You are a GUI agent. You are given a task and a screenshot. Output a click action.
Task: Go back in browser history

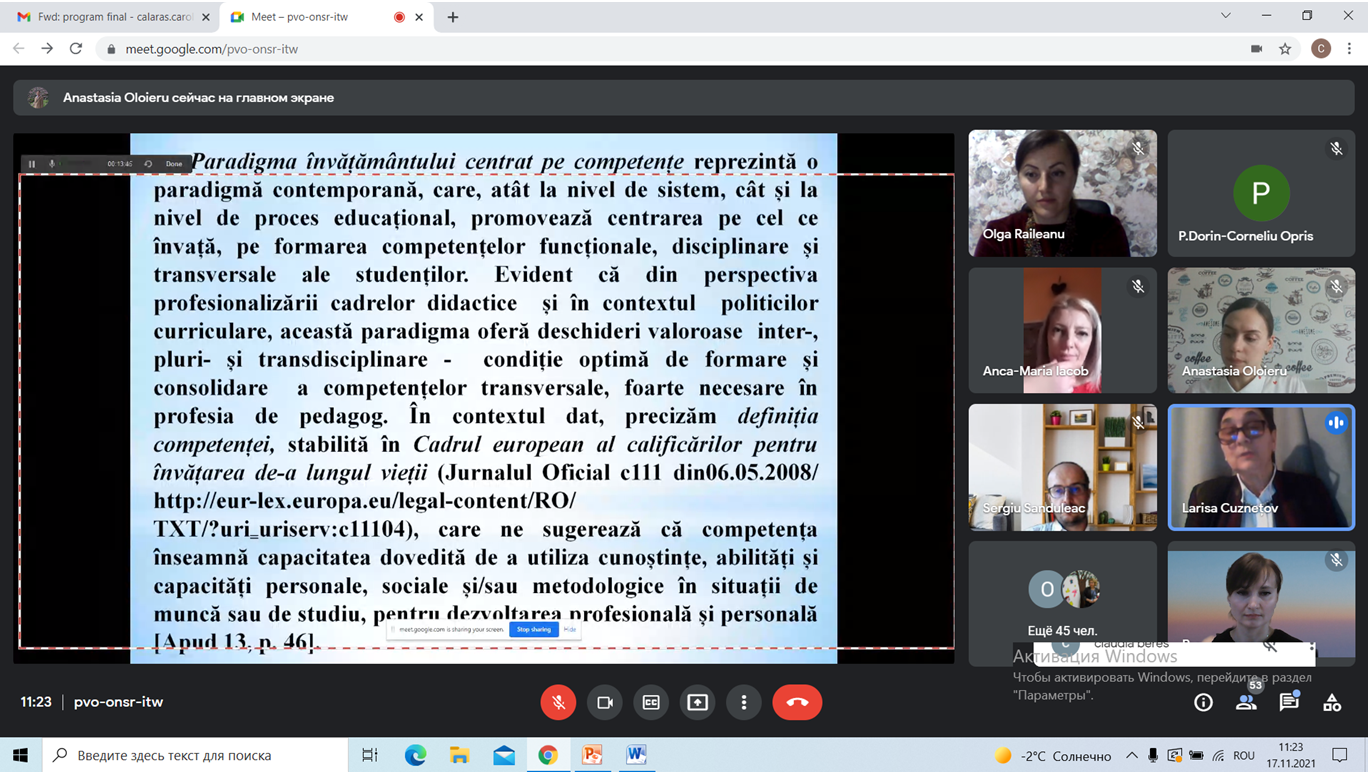(x=19, y=48)
